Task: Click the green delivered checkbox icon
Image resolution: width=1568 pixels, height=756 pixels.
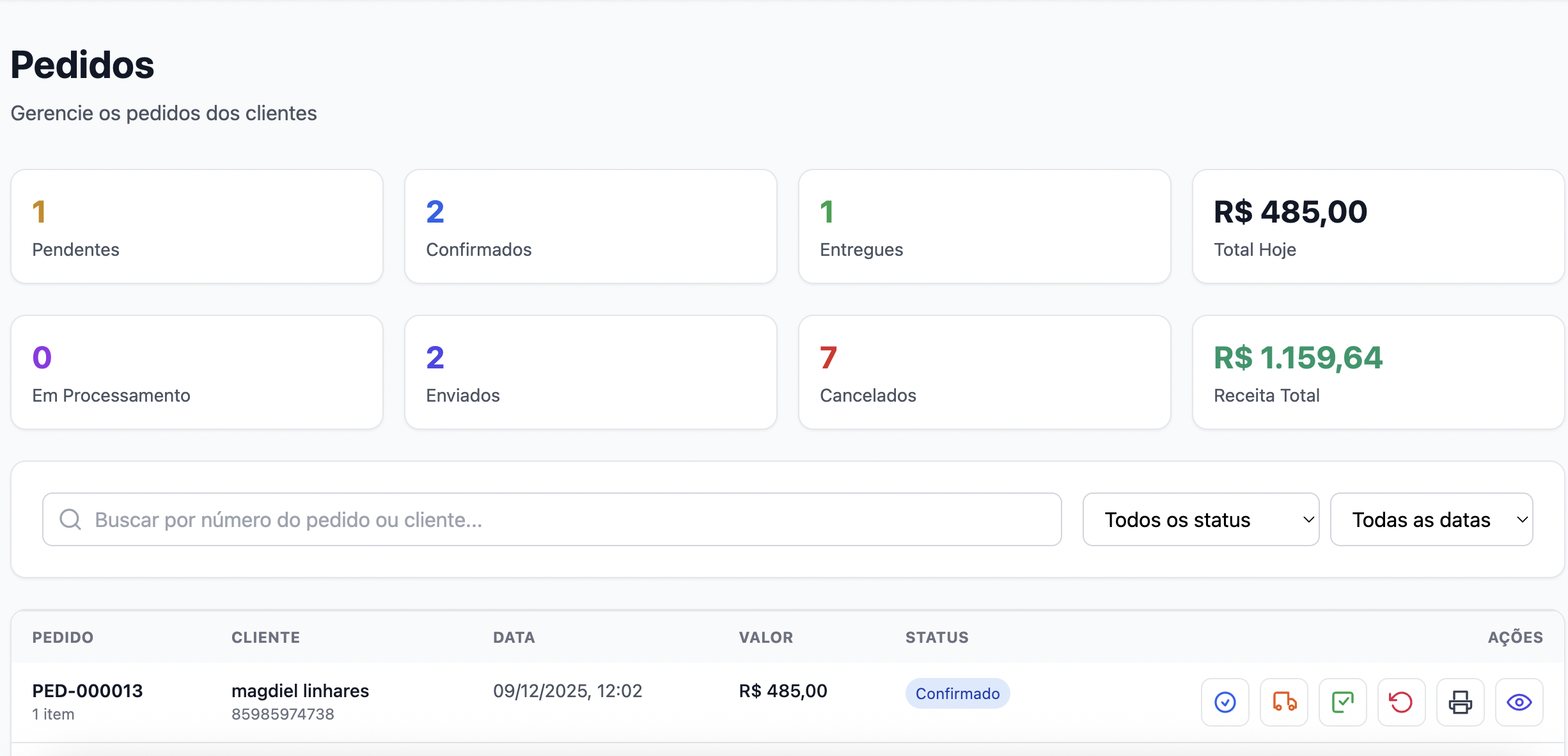Action: pyautogui.click(x=1342, y=702)
